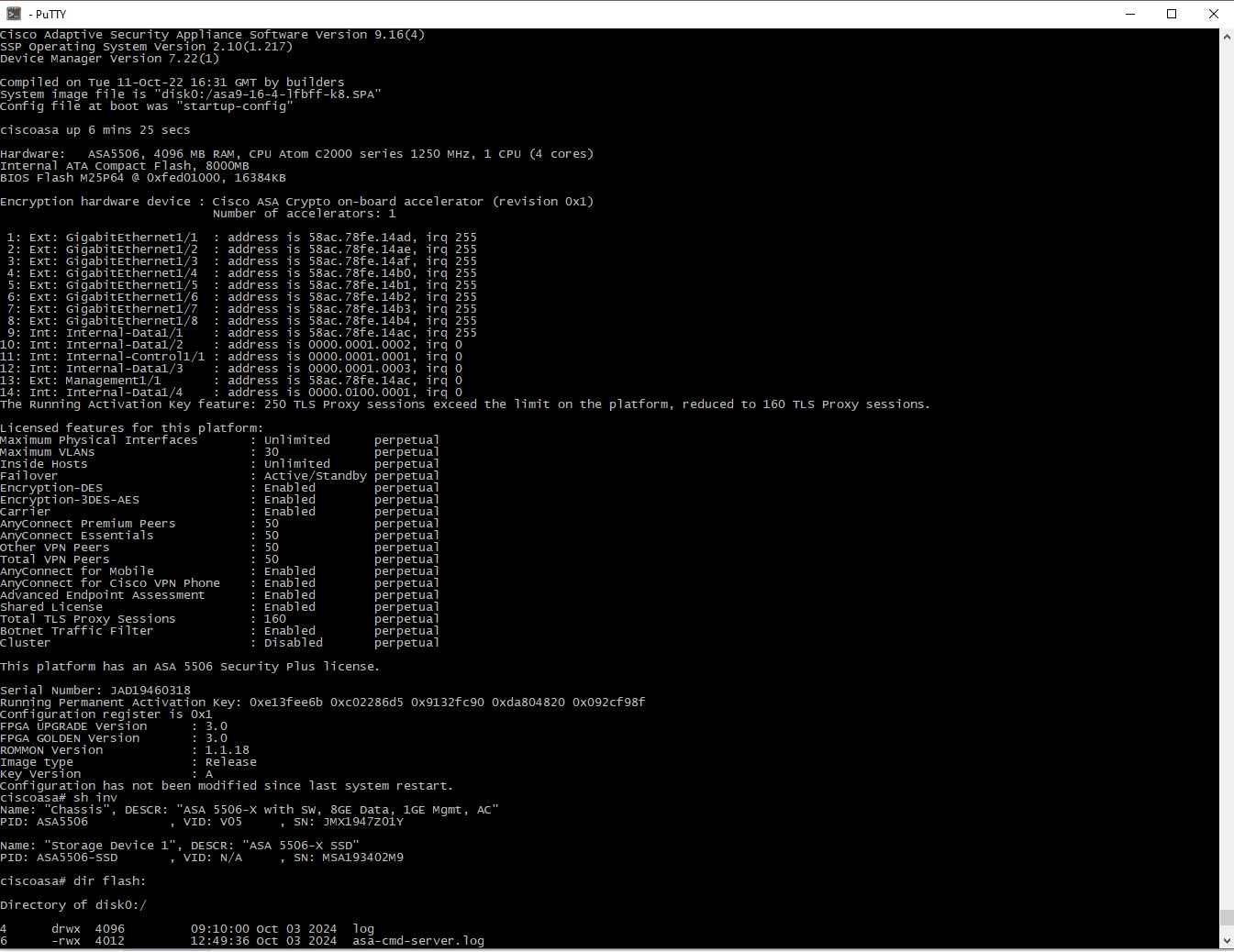
Task: Click the PuTTY title bar text
Action: 47,14
